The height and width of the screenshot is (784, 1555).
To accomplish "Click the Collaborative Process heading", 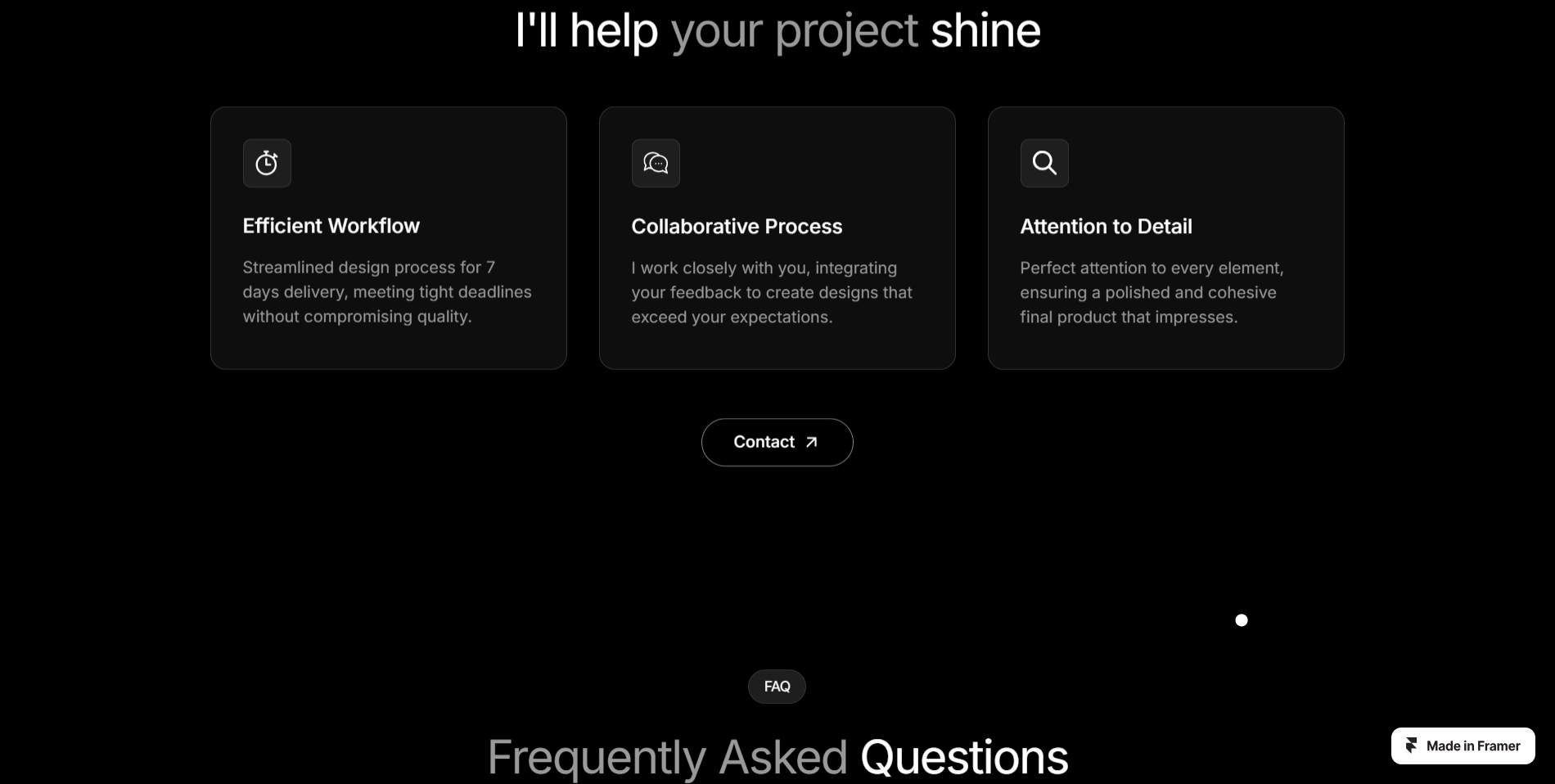I will tap(737, 227).
